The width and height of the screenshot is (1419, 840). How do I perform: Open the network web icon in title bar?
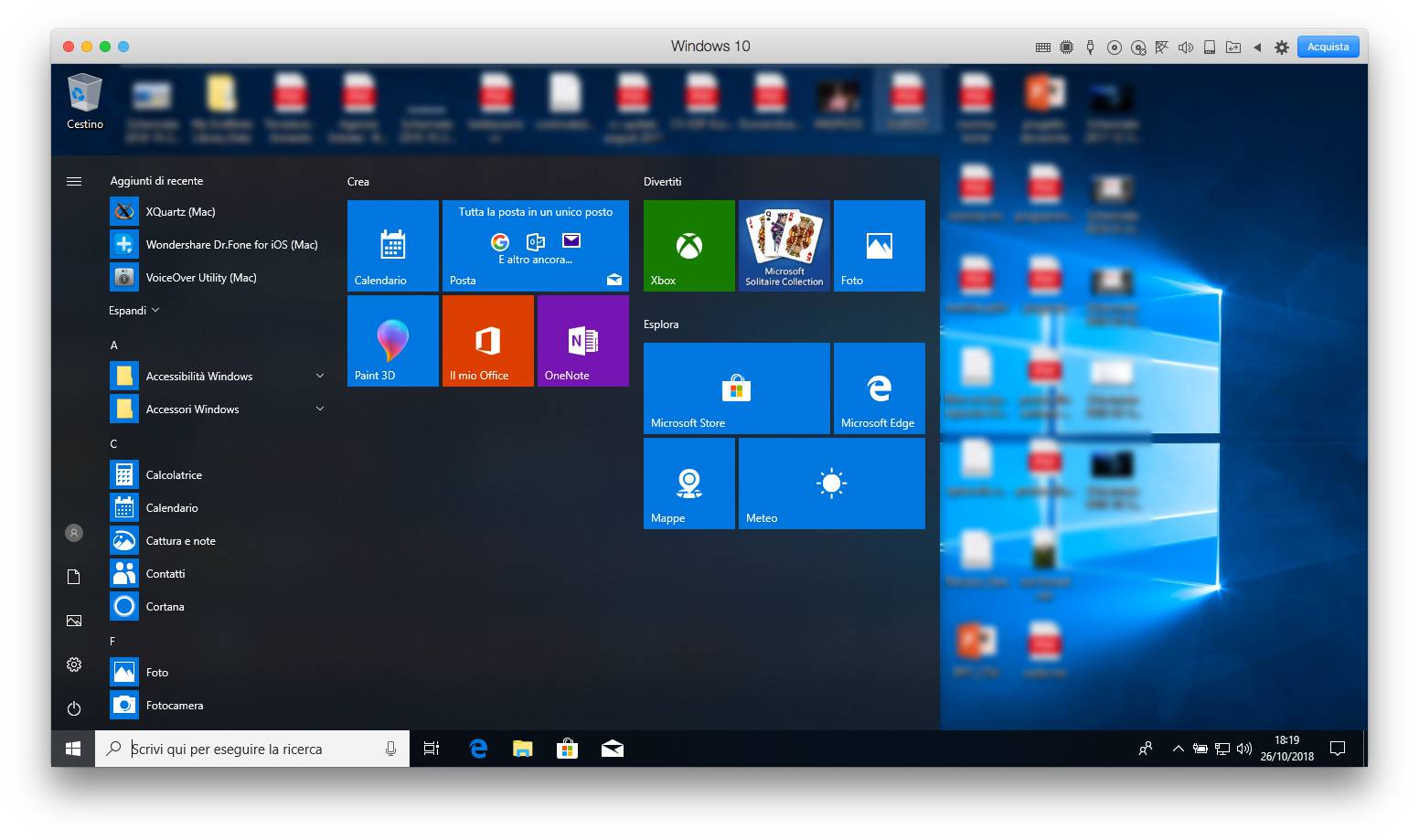(1162, 48)
